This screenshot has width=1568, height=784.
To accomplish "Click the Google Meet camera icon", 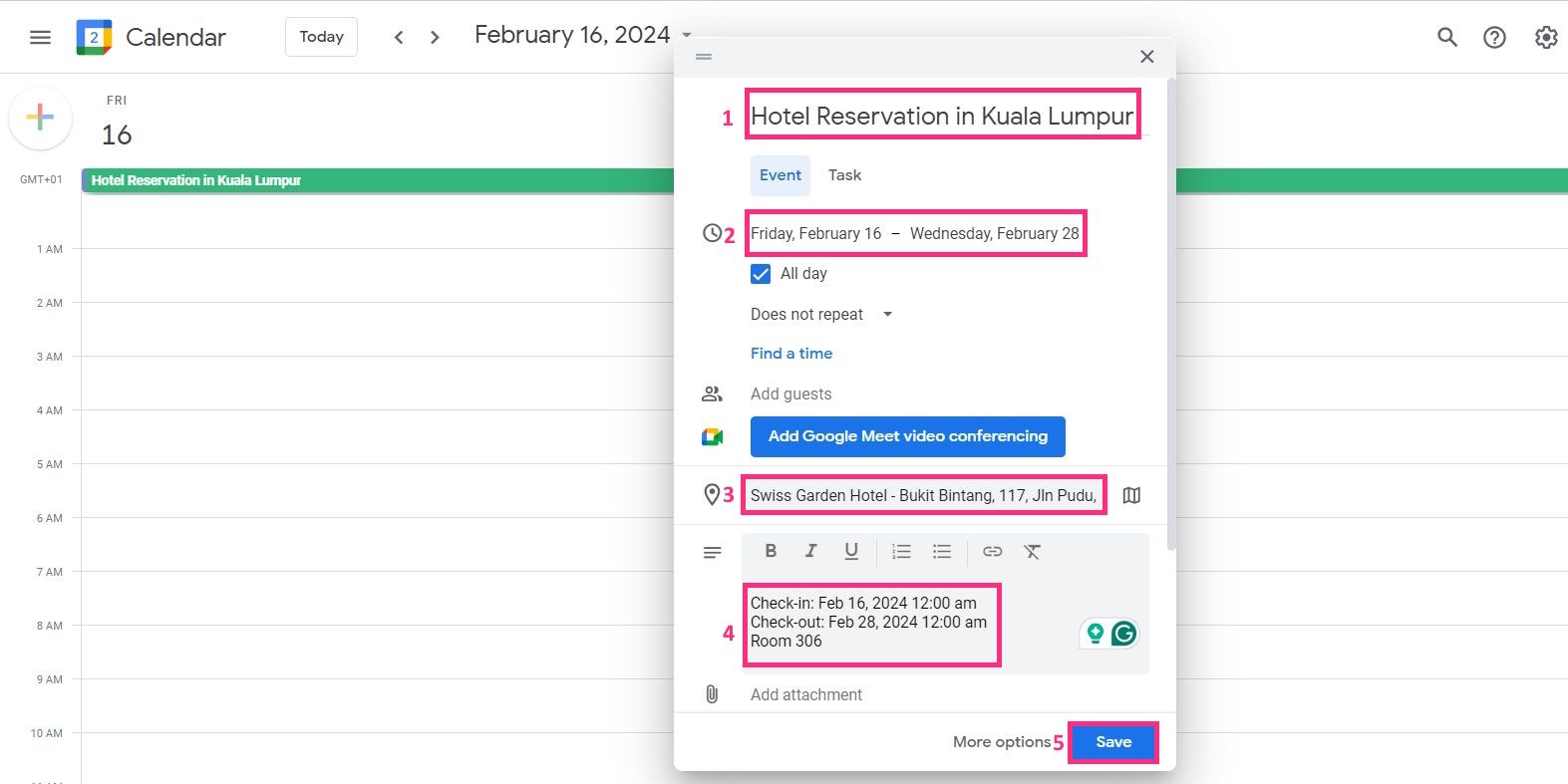I will (x=712, y=436).
